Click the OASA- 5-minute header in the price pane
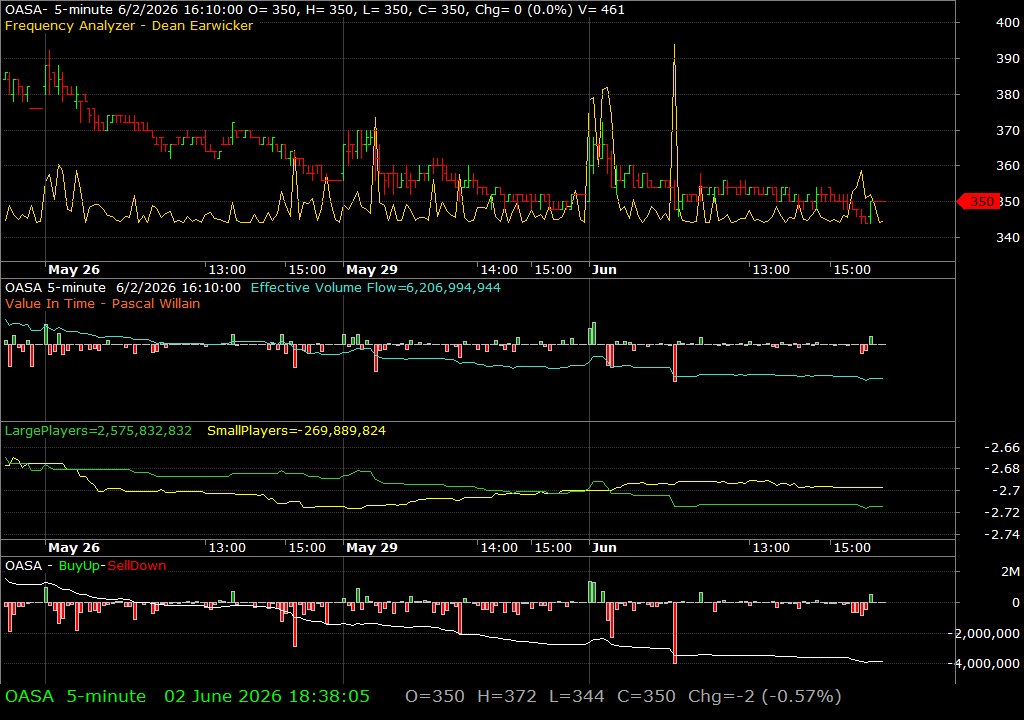Image resolution: width=1024 pixels, height=720 pixels. (x=57, y=10)
